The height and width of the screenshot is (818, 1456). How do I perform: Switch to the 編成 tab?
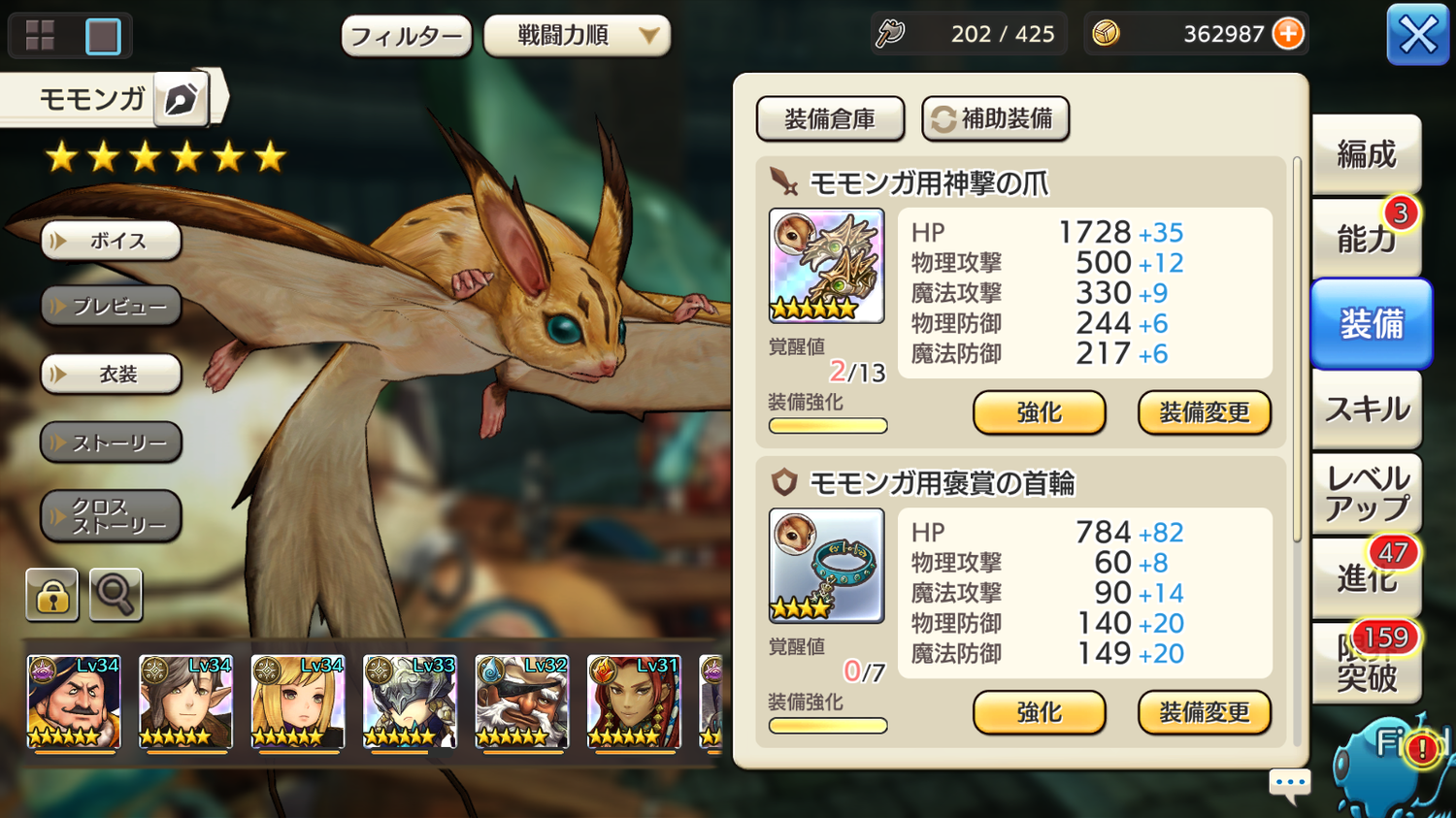pyautogui.click(x=1367, y=154)
